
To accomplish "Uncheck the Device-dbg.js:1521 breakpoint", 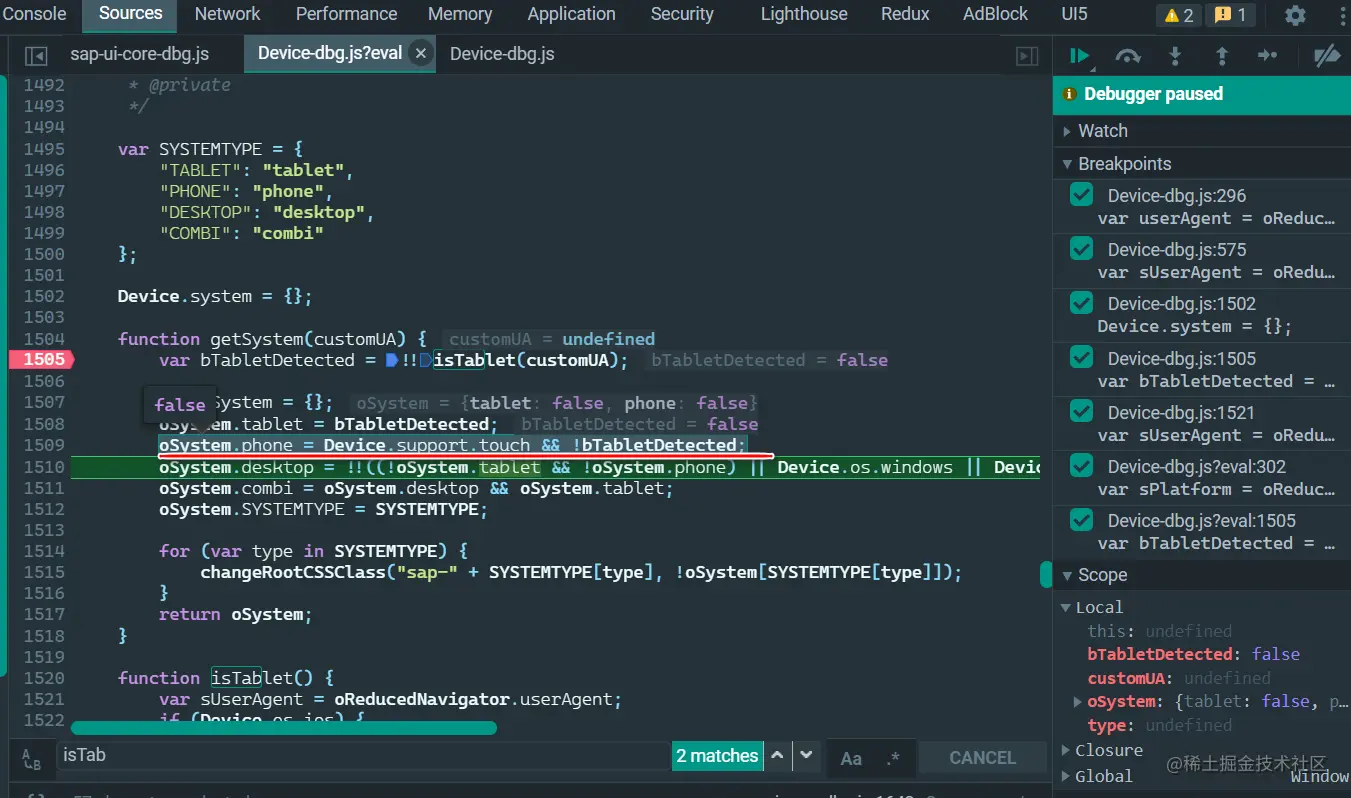I will point(1081,412).
